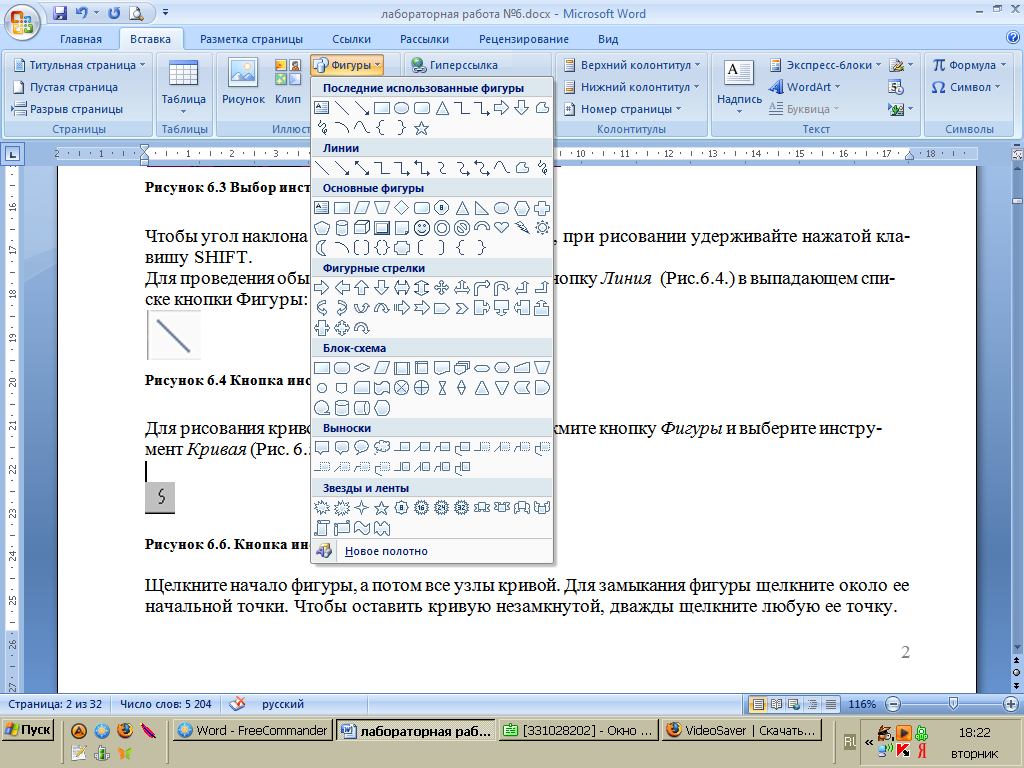Screen dimensions: 1024x768
Task: Click the zoom out minus button
Action: [893, 704]
